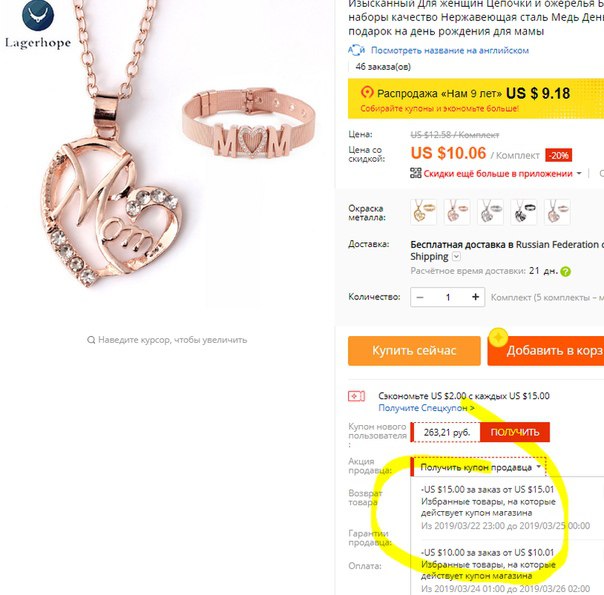Screen dimensions: 604x595
Task: Open the seller coupon dropdown
Action: [479, 467]
